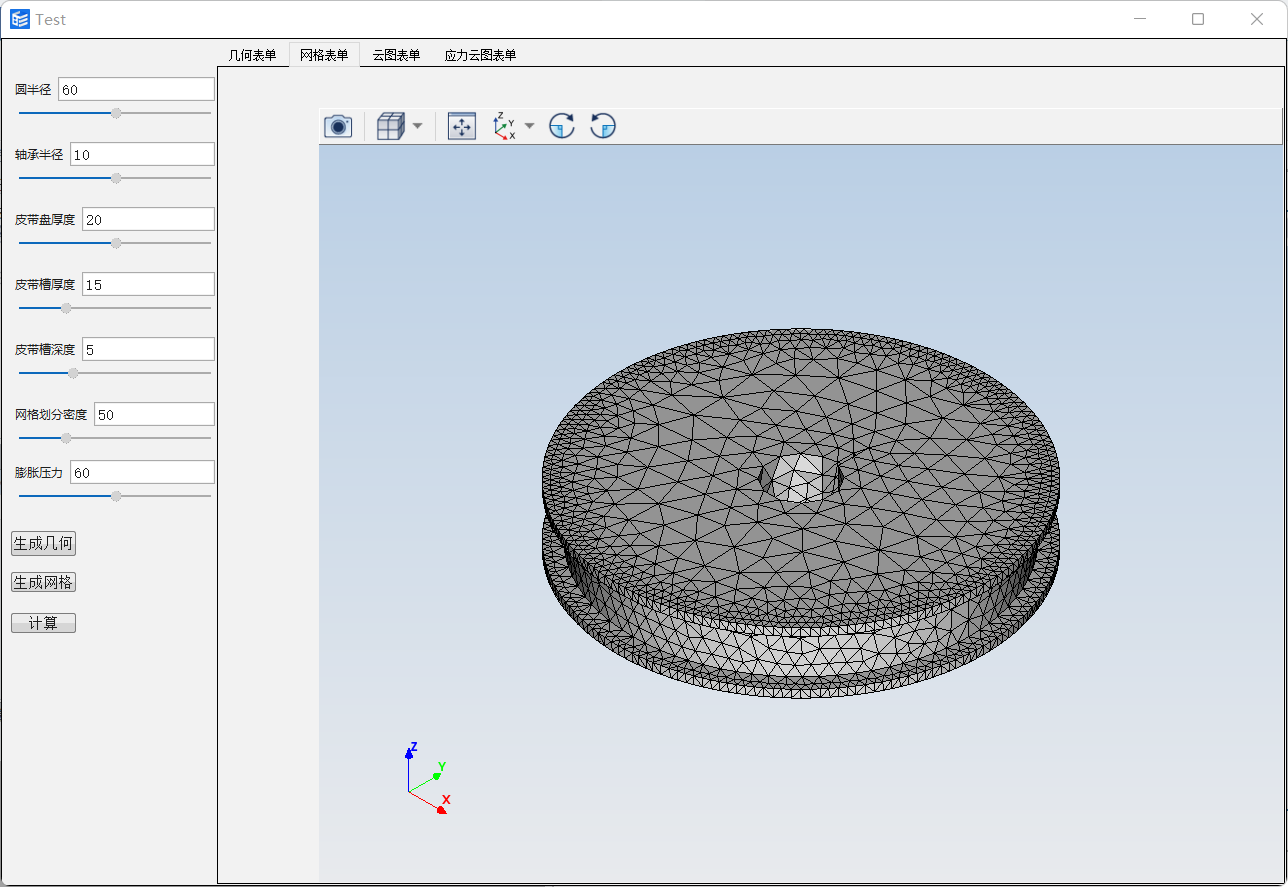Image resolution: width=1288 pixels, height=887 pixels.
Task: Maximize the Test window
Action: click(x=1198, y=19)
